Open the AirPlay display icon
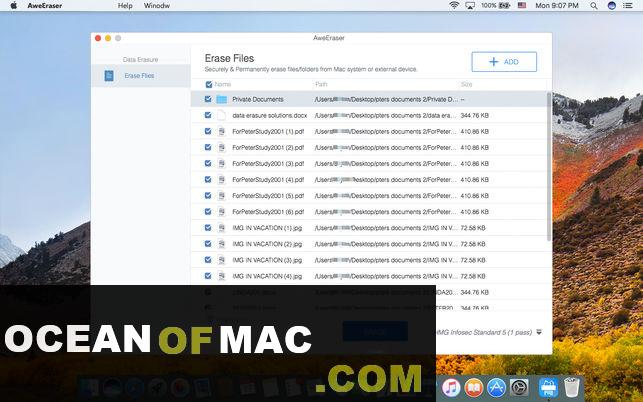Image resolution: width=643 pixels, height=402 pixels. pos(470,6)
